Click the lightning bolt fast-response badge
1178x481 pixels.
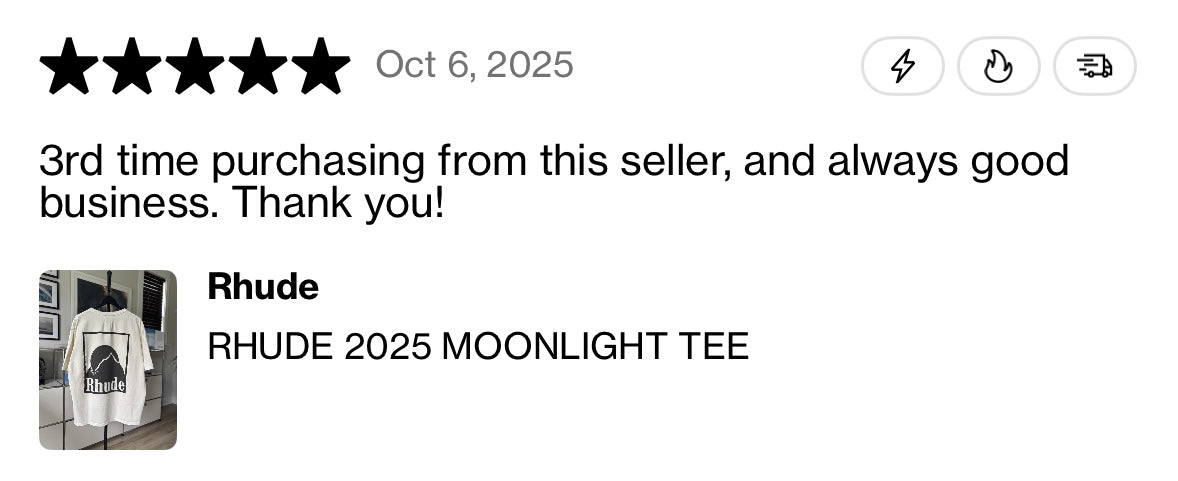pos(902,66)
